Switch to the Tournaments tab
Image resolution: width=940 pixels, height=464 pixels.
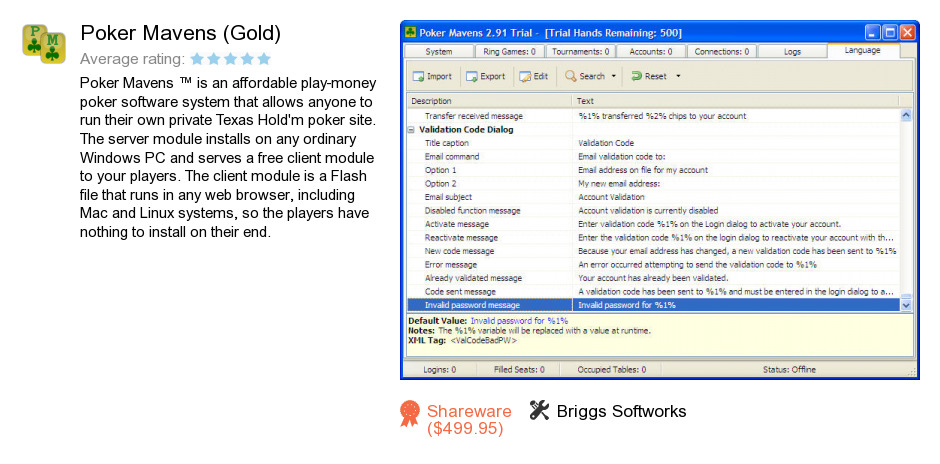[580, 52]
